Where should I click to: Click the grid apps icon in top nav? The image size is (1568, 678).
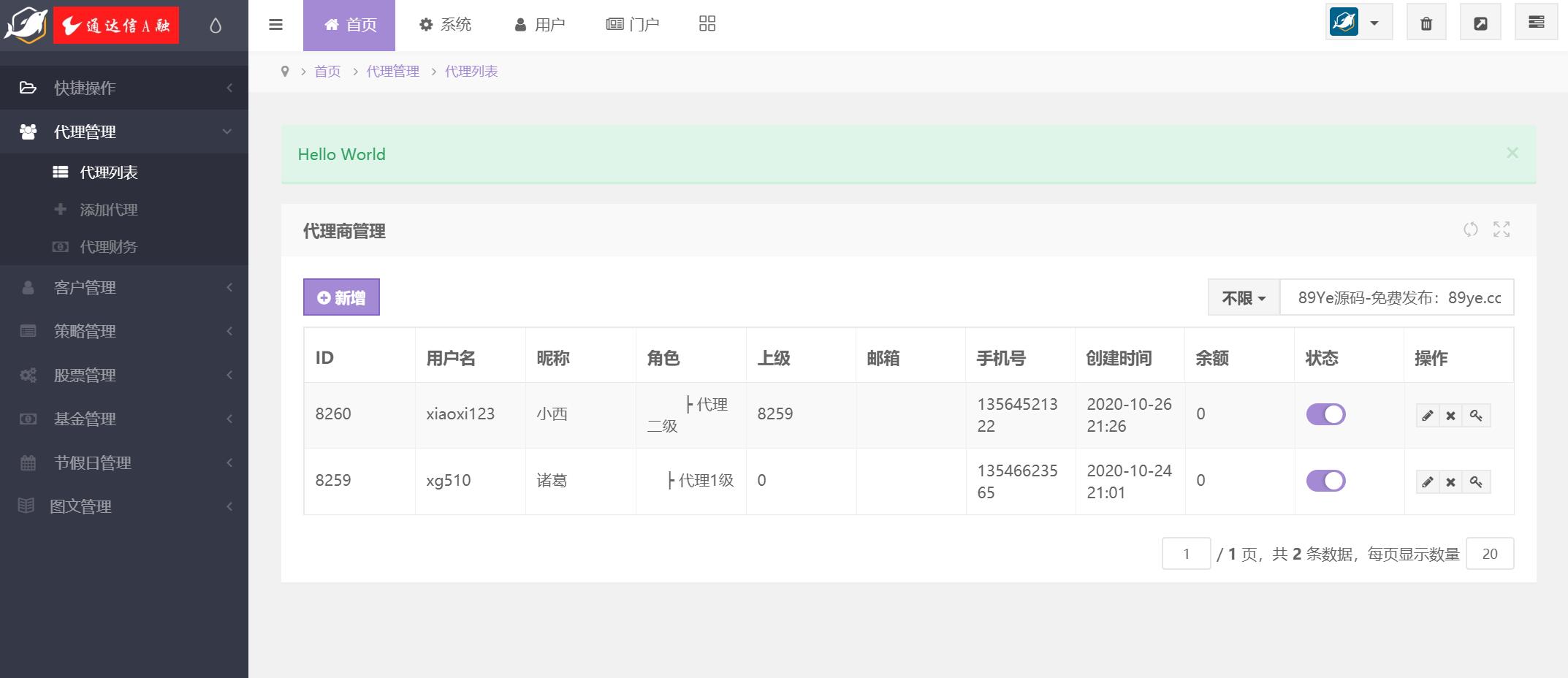point(707,24)
